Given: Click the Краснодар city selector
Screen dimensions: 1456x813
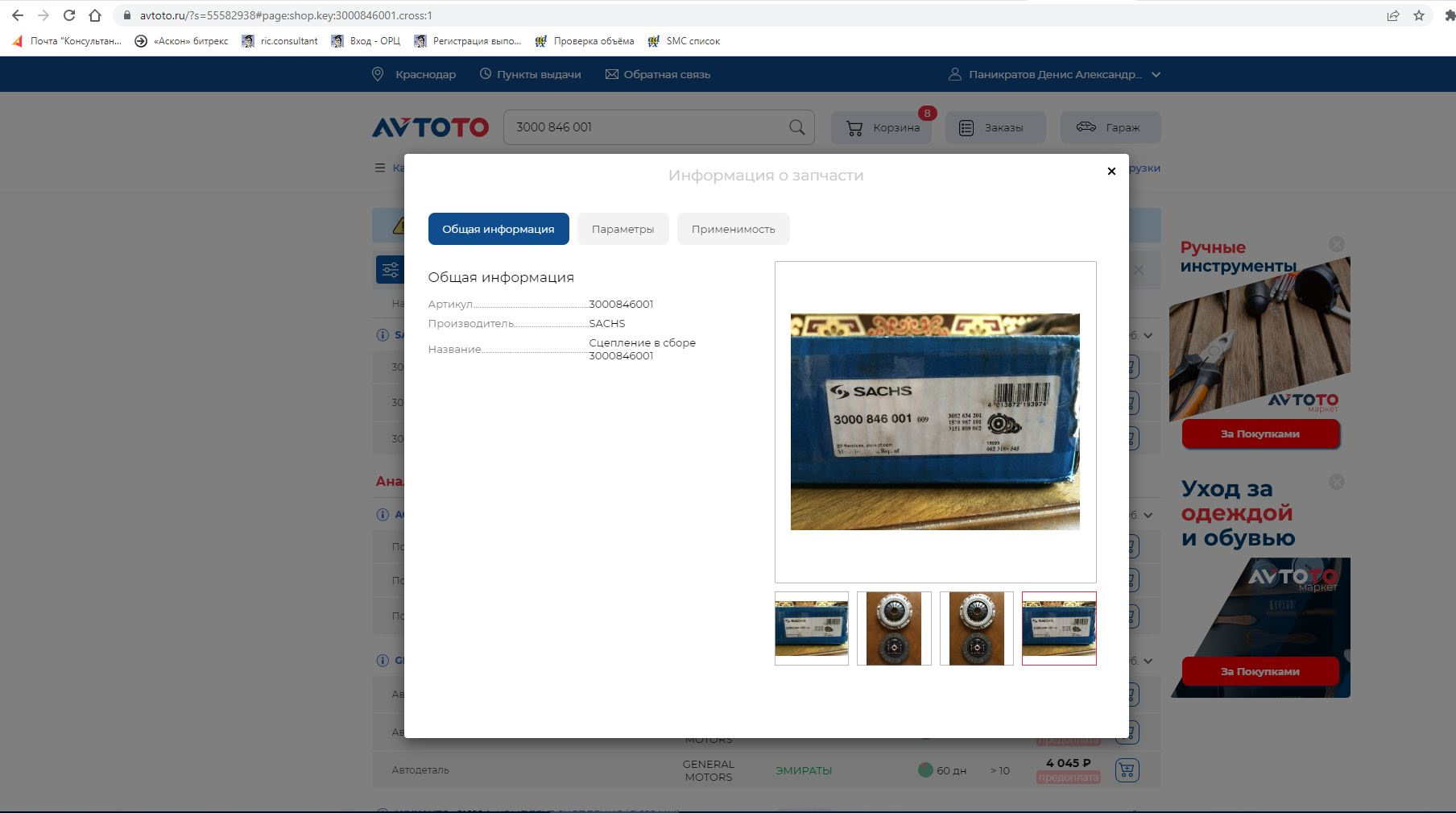Looking at the screenshot, I should point(414,74).
